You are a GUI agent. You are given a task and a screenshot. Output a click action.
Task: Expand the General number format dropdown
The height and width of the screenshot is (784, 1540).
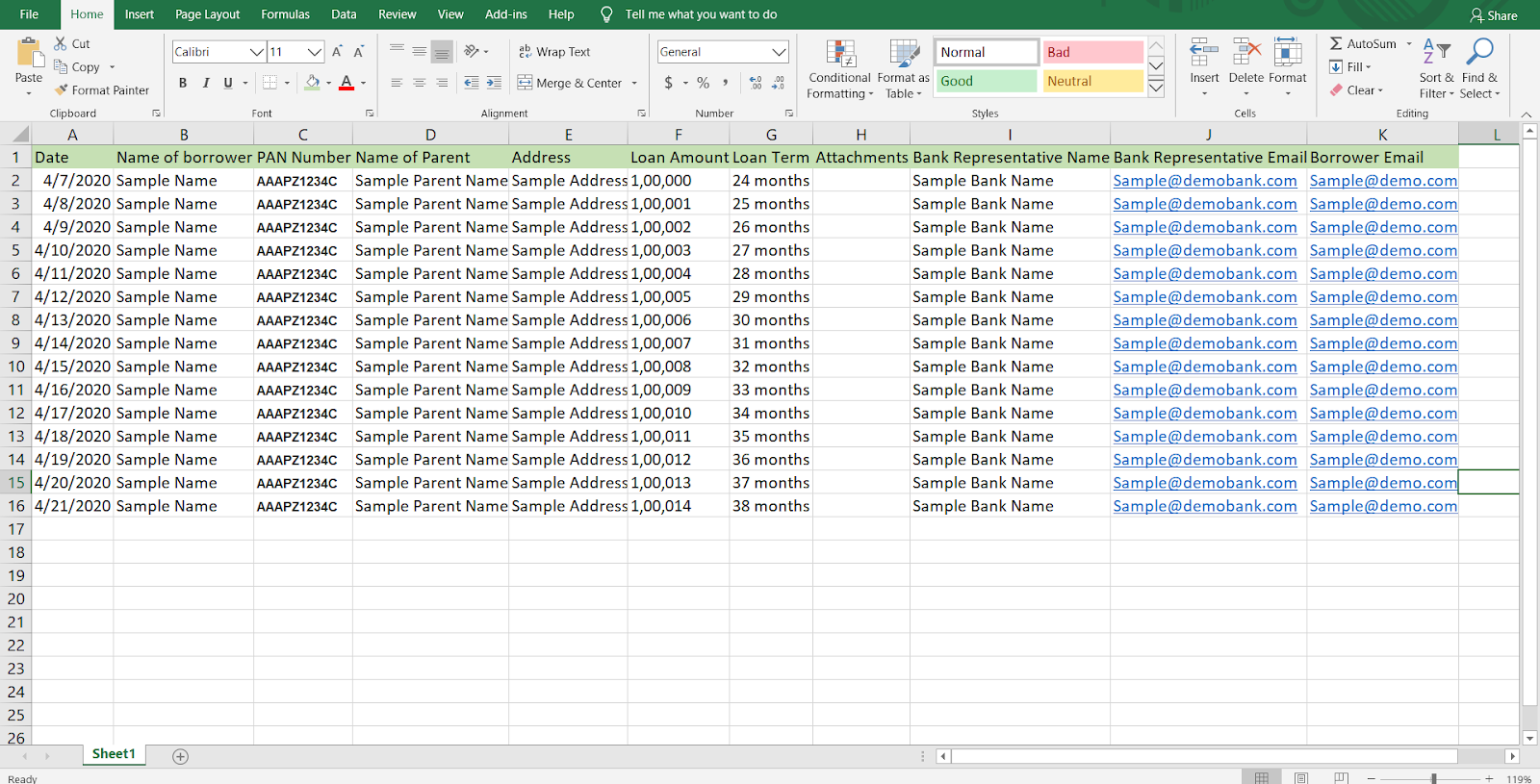pos(779,52)
